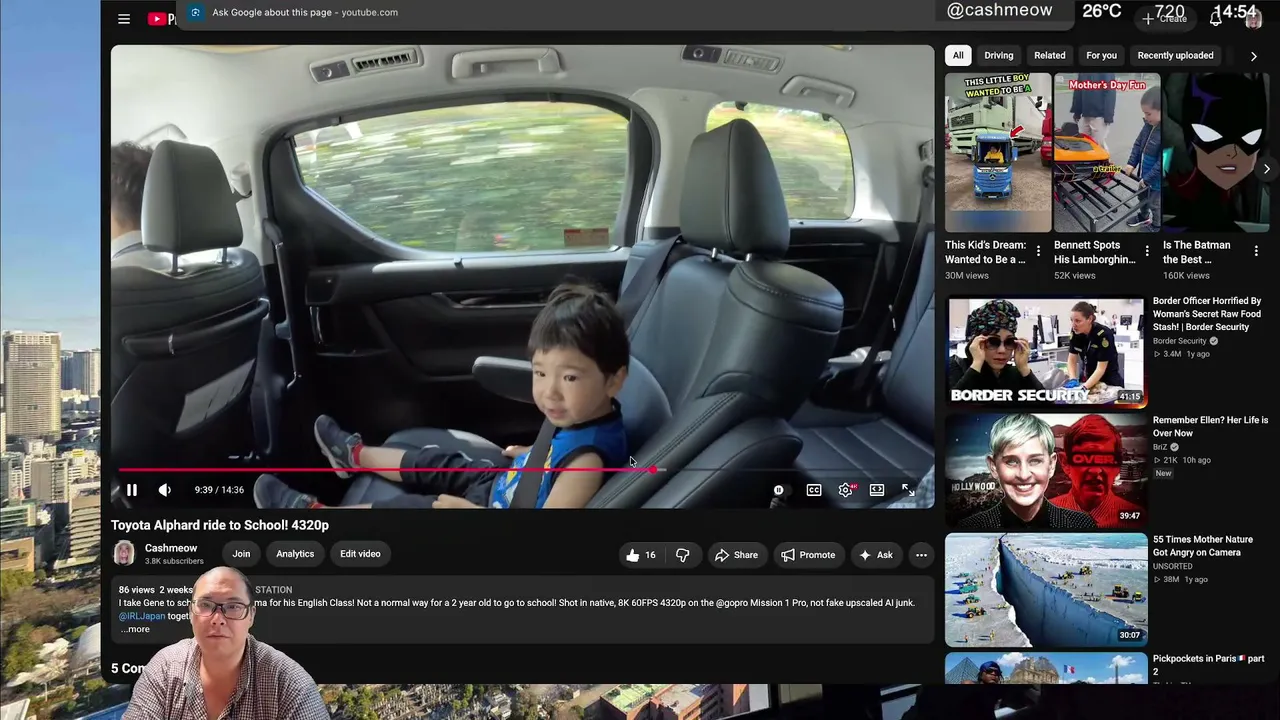Mute the video volume
The image size is (1280, 720).
point(165,490)
